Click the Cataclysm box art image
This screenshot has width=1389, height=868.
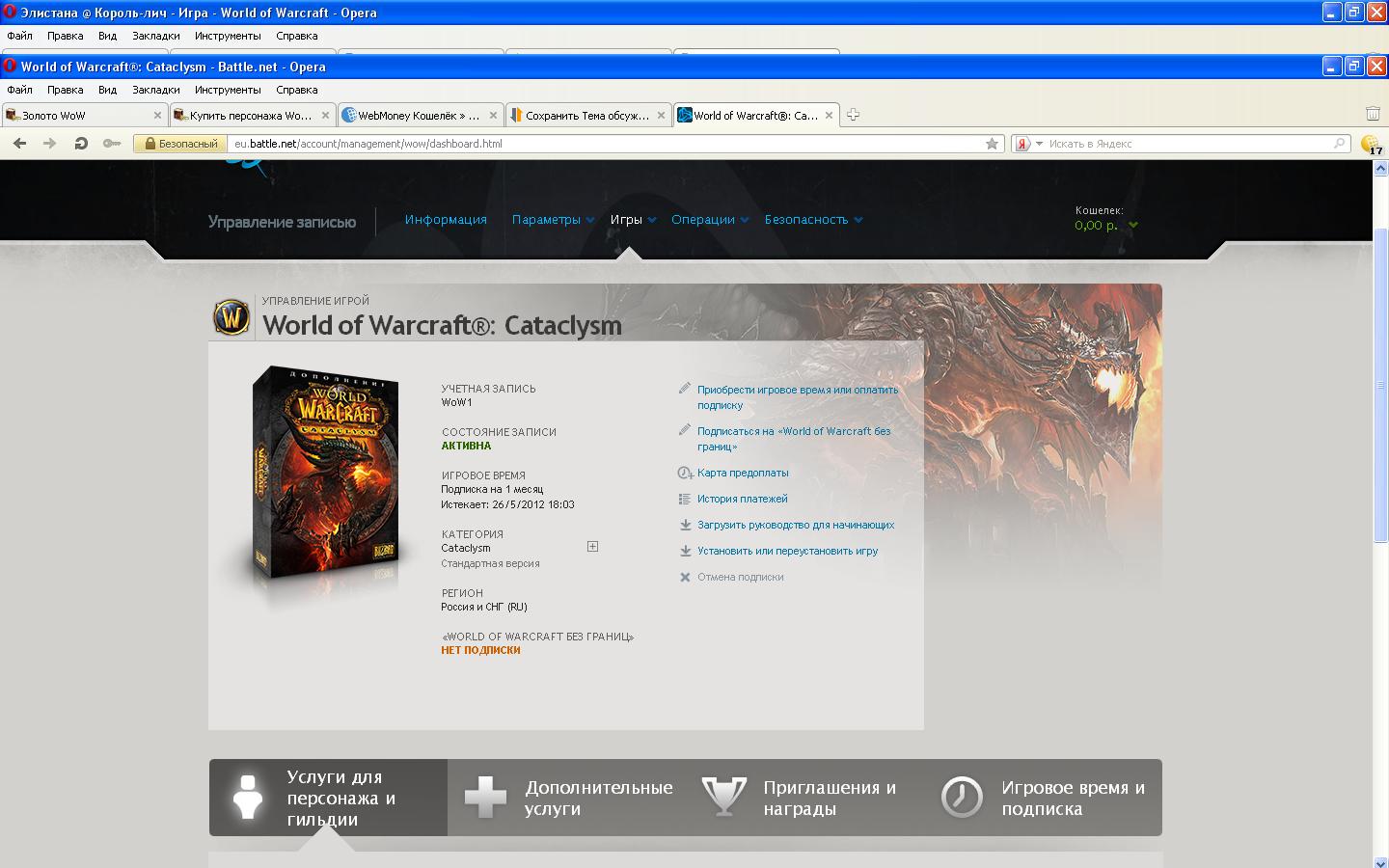tap(325, 475)
